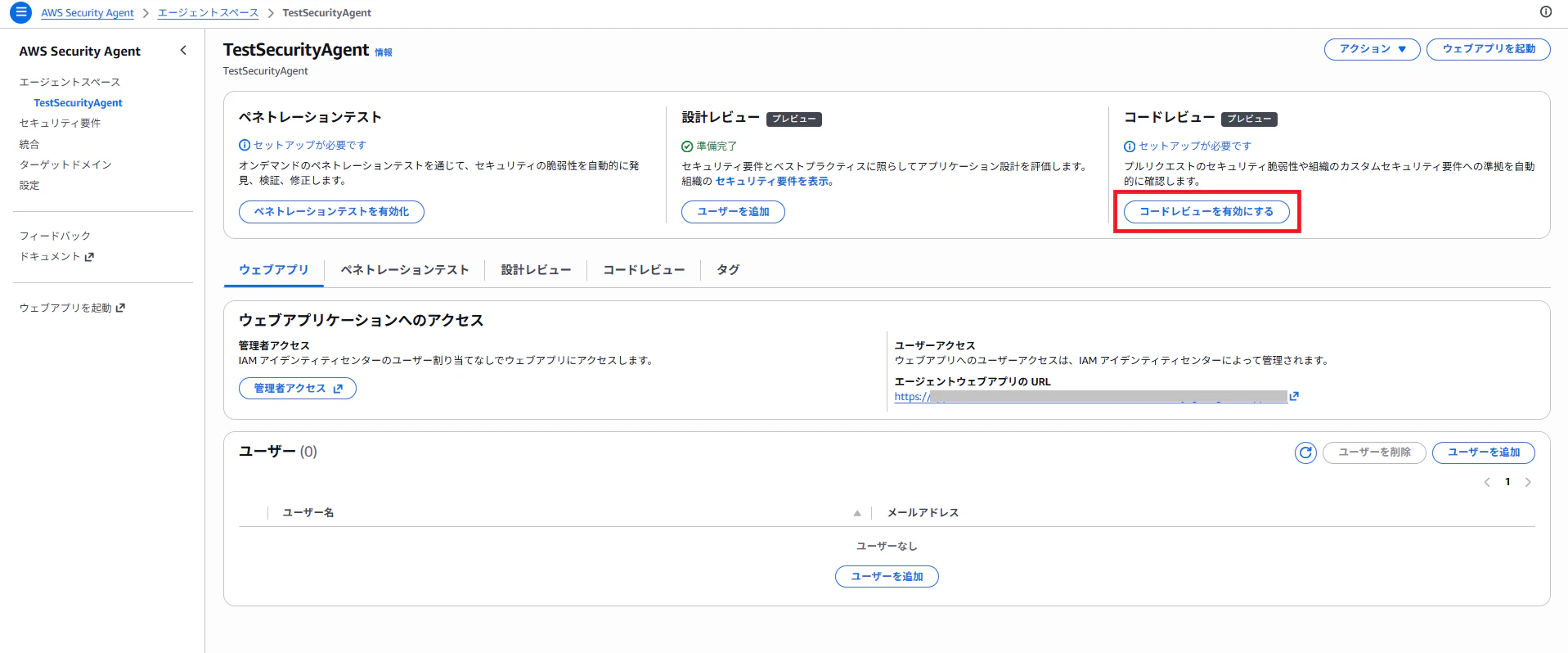Open ドキュメント external link in sidebar
This screenshot has width=1568, height=653.
pyautogui.click(x=56, y=257)
